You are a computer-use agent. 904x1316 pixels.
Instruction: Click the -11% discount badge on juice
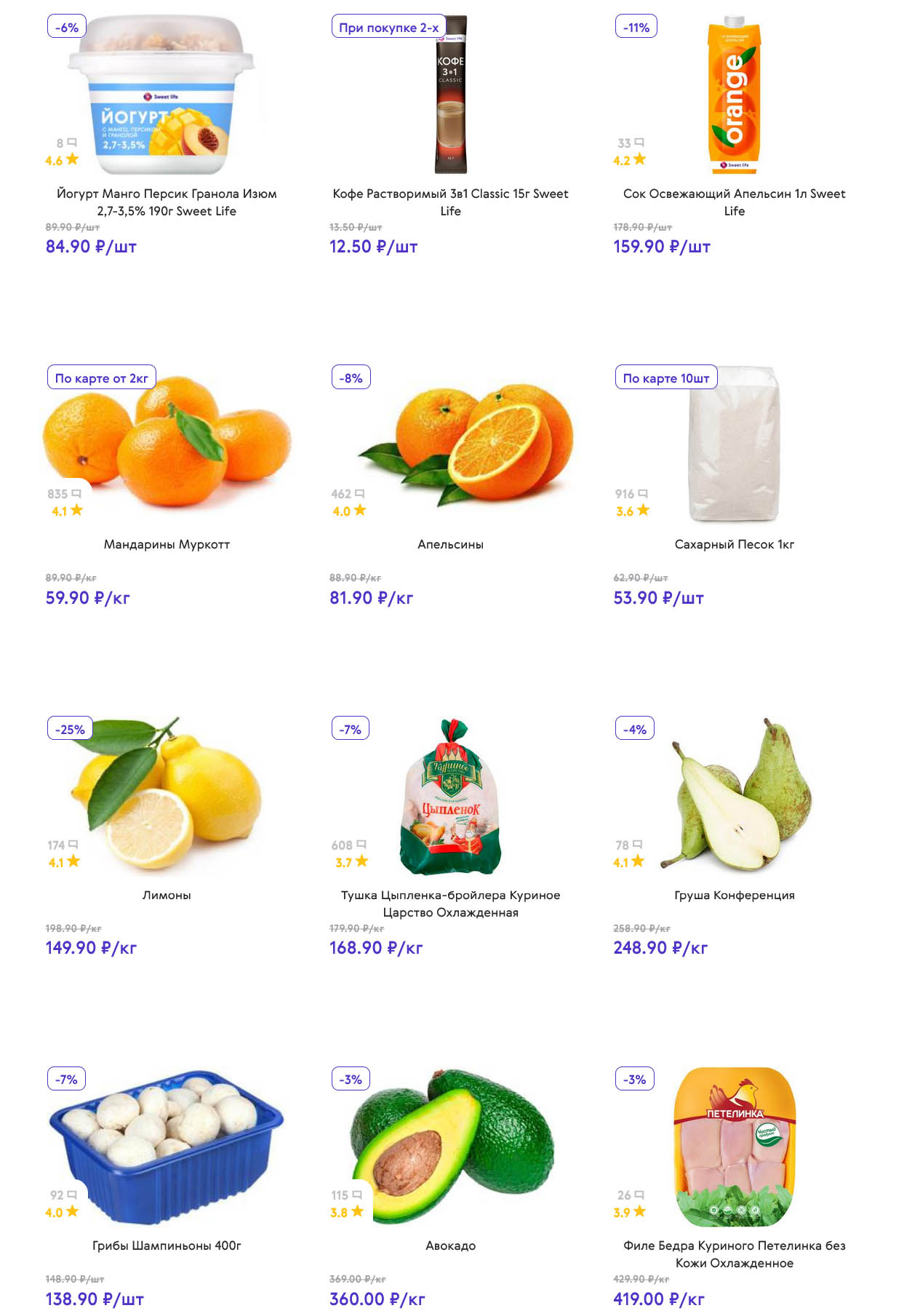tap(636, 28)
